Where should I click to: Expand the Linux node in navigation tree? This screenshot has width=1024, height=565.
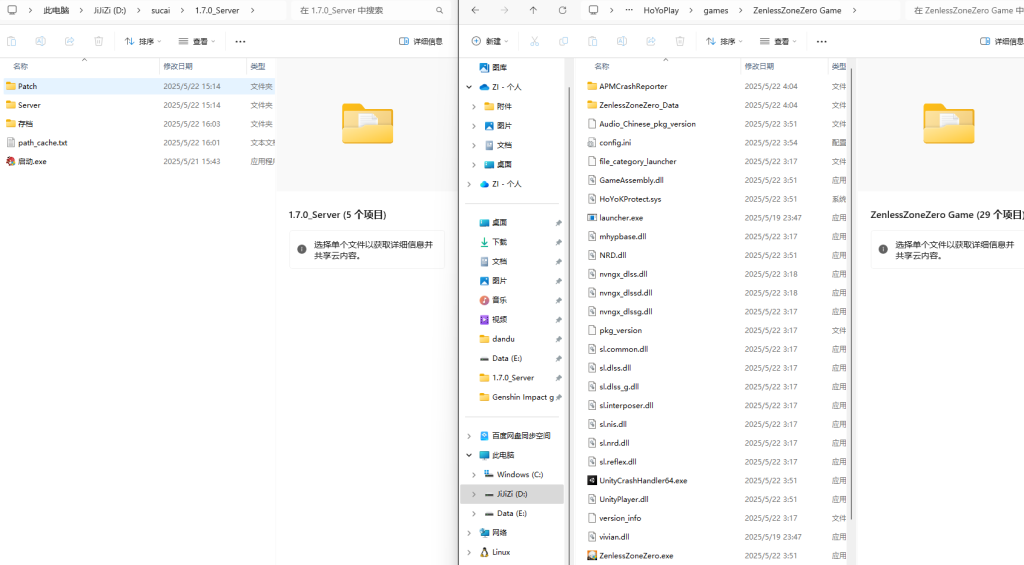(469, 553)
